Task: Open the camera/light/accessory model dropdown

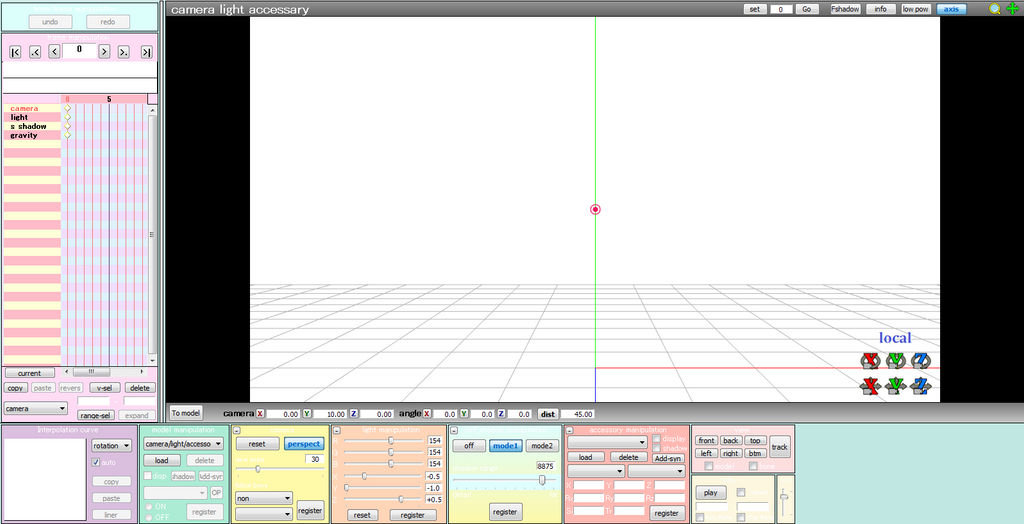Action: pyautogui.click(x=184, y=444)
